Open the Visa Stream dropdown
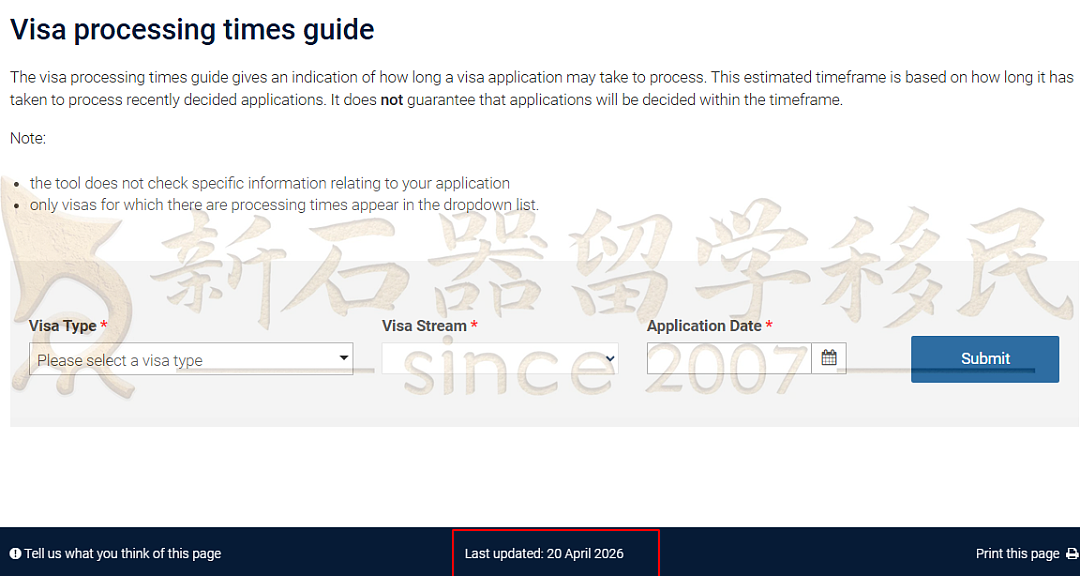 click(500, 359)
